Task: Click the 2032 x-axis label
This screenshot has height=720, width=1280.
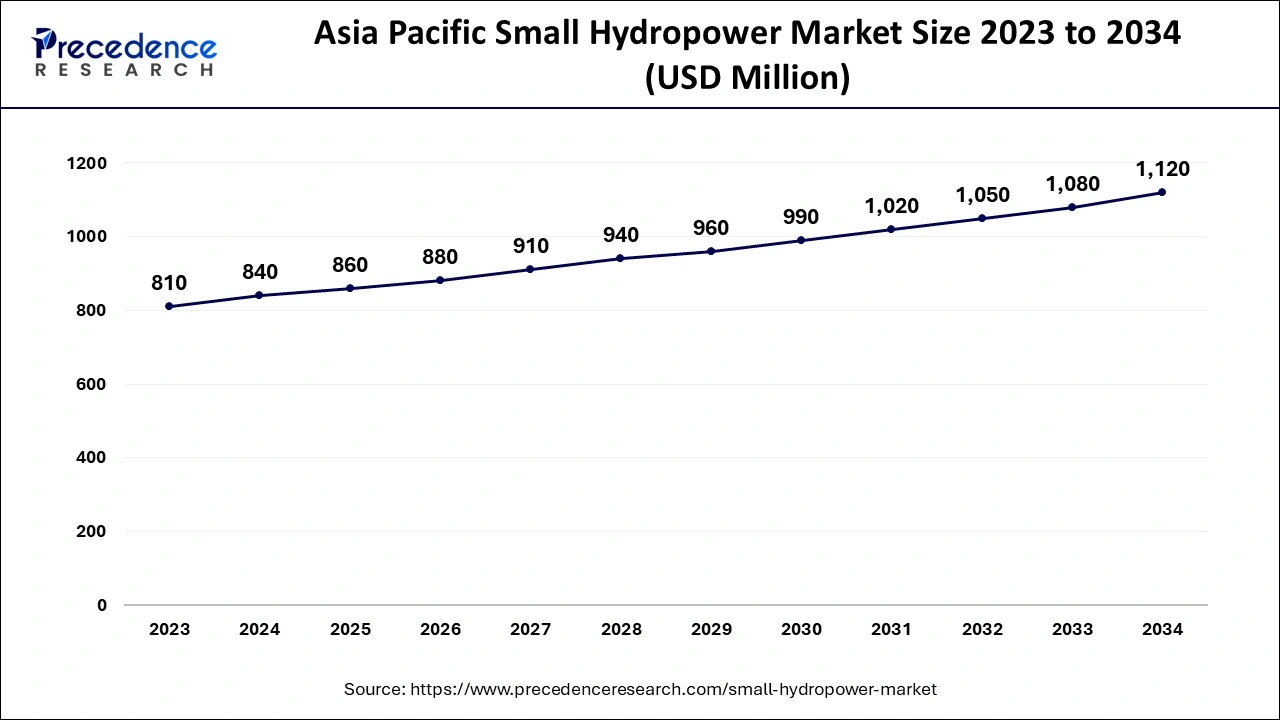Action: [x=982, y=630]
